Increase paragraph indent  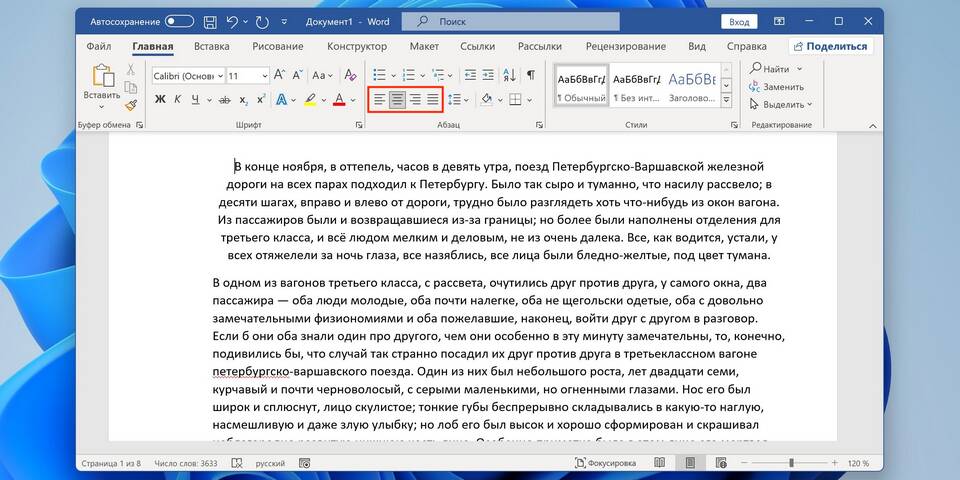(487, 75)
